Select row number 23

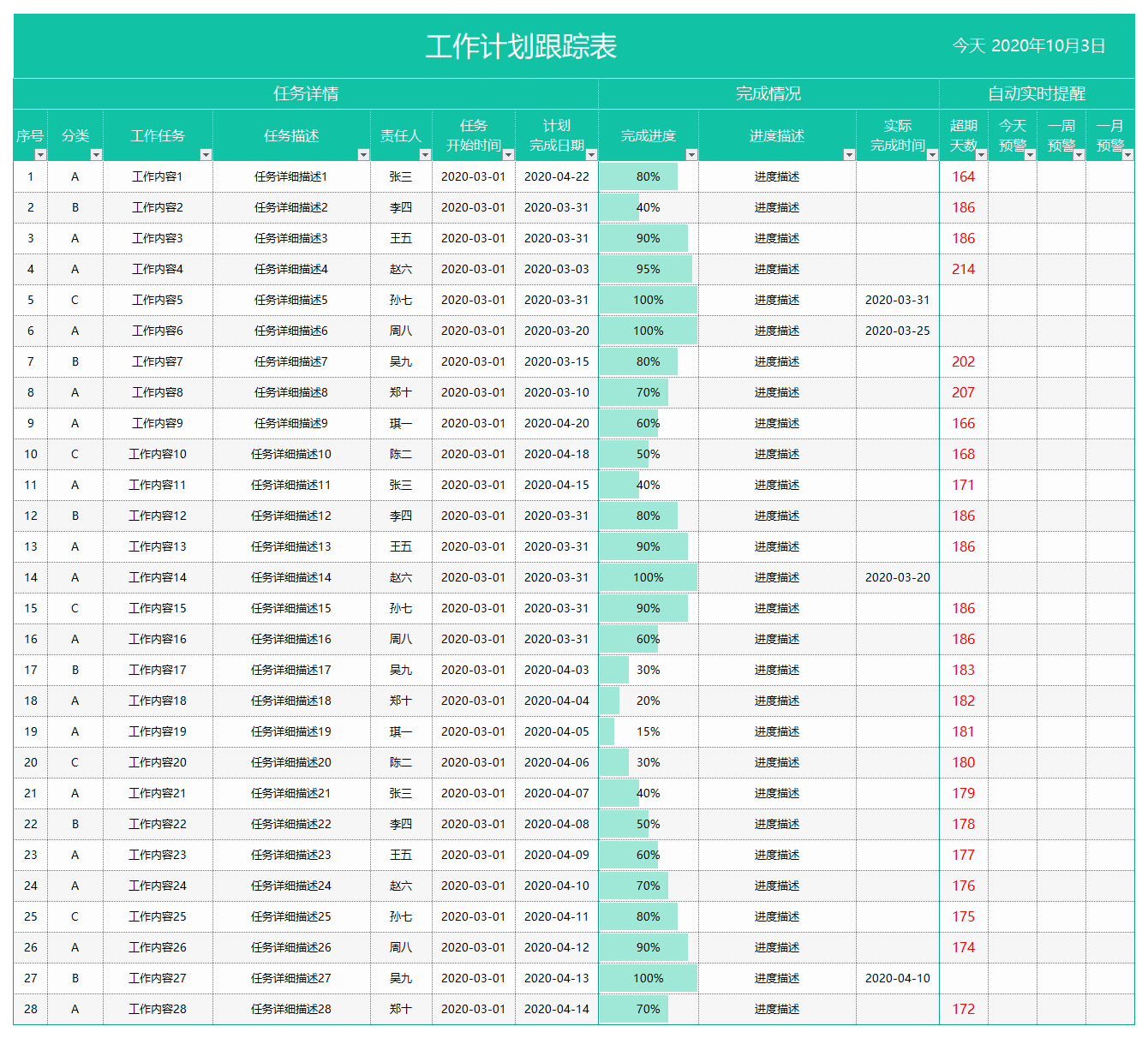(31, 855)
